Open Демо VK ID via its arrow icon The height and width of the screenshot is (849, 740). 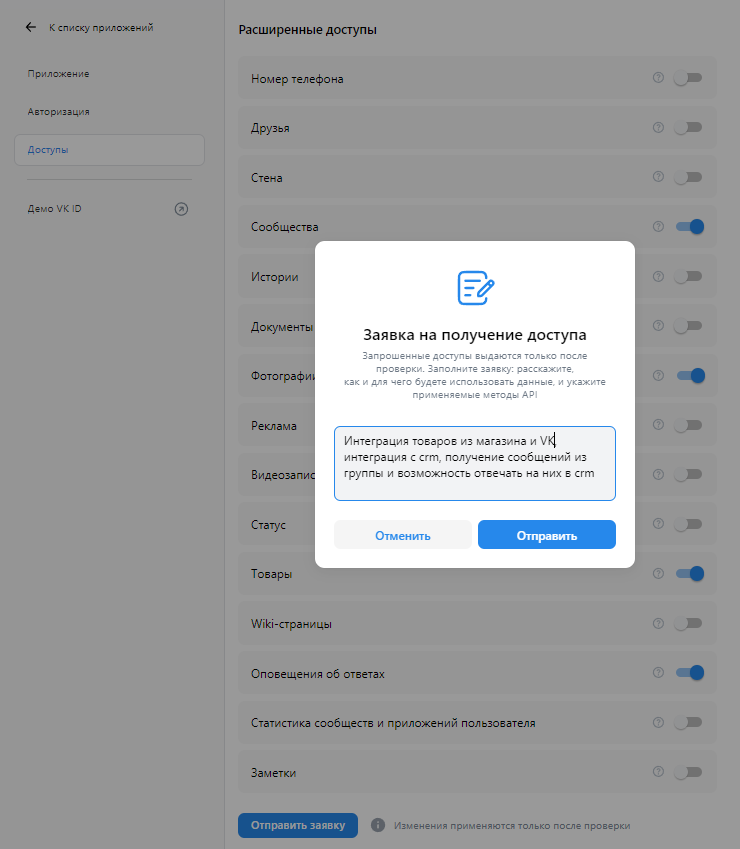[181, 209]
